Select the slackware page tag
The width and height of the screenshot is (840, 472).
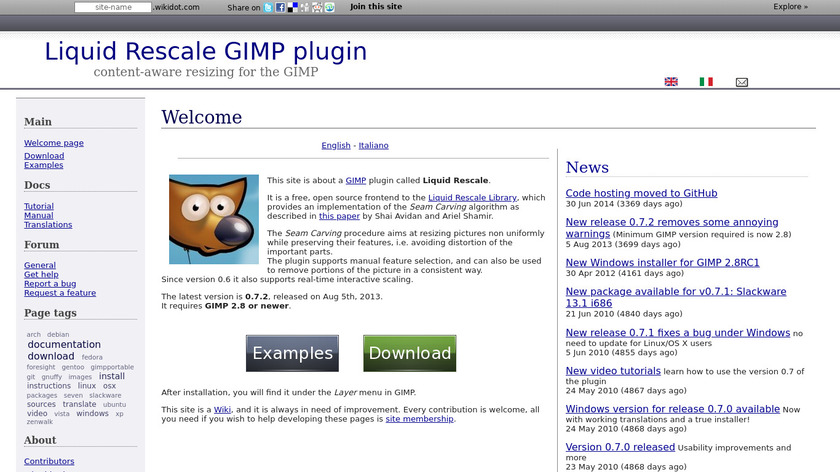click(105, 395)
